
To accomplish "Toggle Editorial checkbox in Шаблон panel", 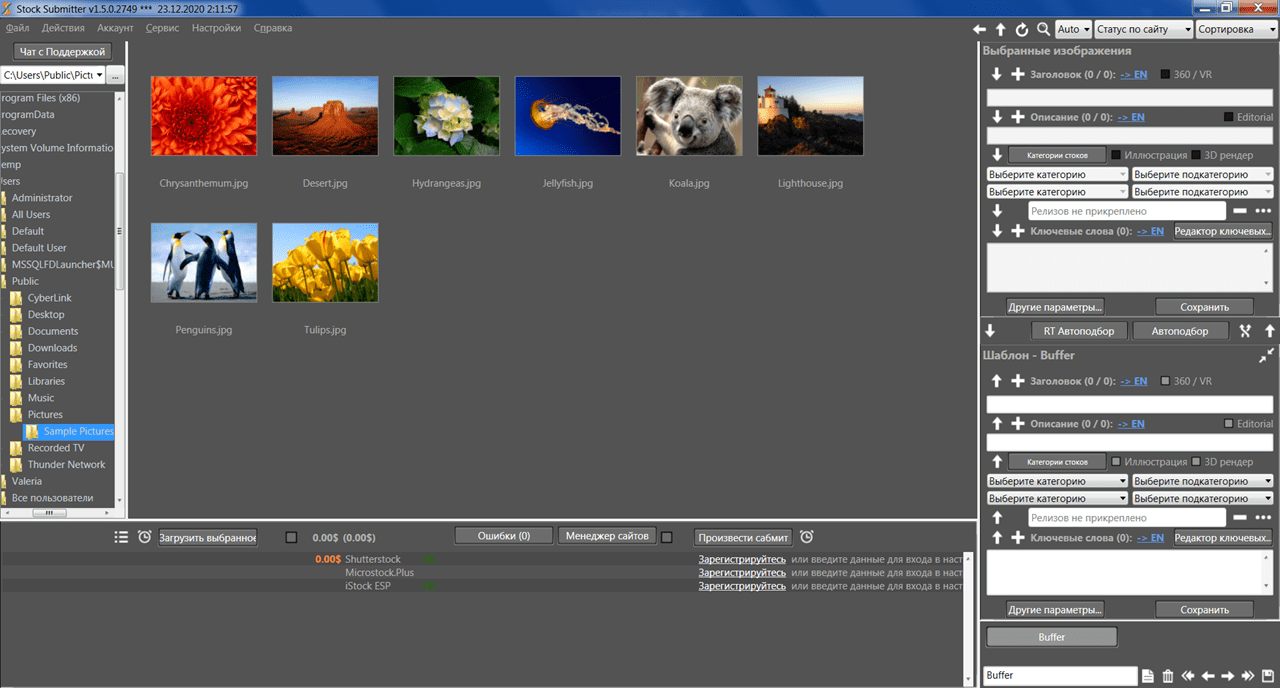I will pyautogui.click(x=1229, y=424).
